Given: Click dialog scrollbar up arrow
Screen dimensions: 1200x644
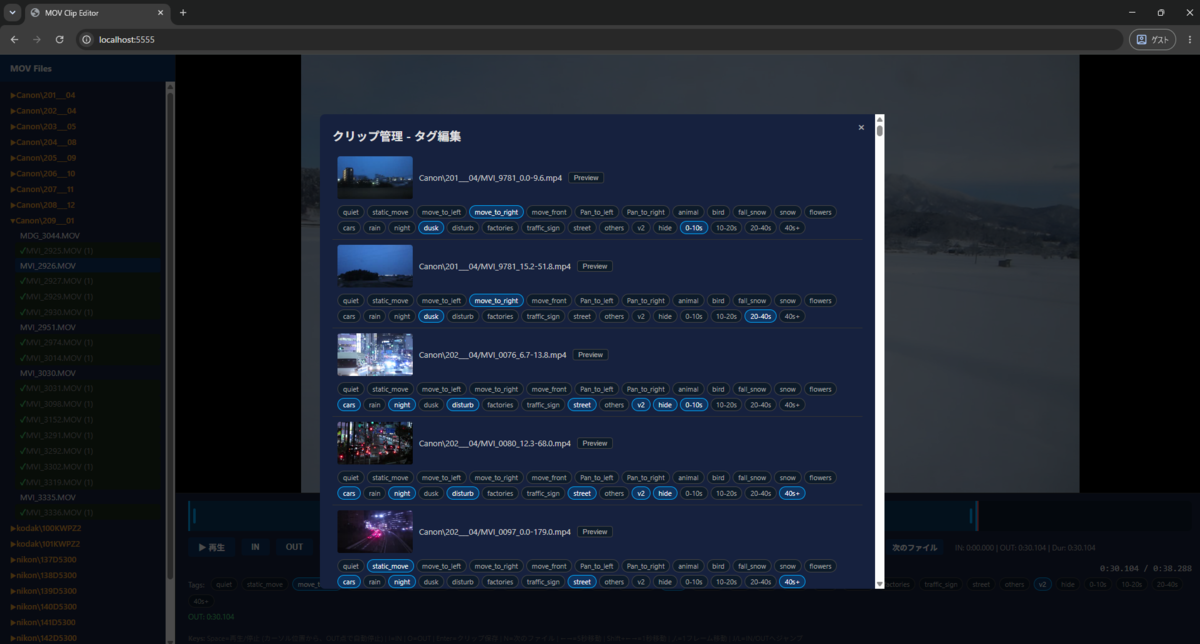Looking at the screenshot, I should point(880,119).
